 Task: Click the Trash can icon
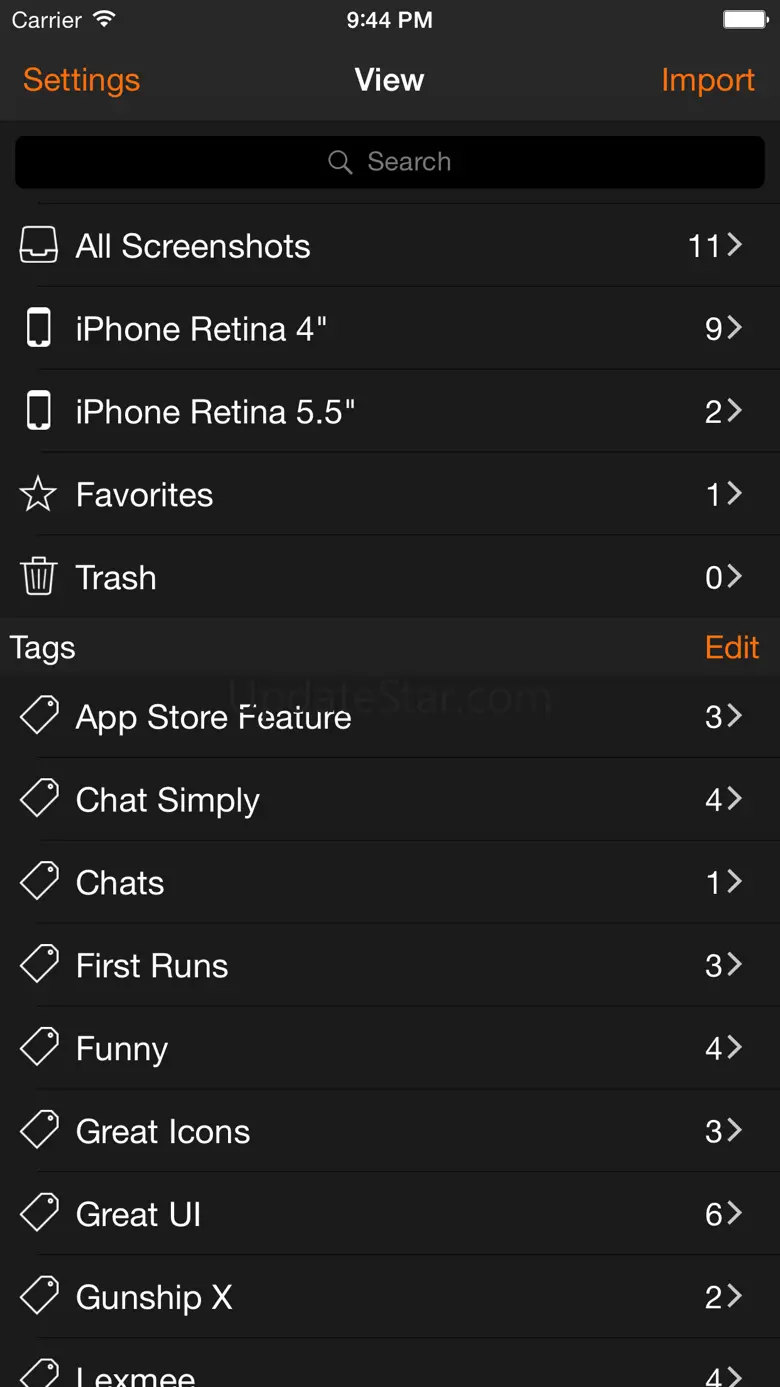click(39, 577)
